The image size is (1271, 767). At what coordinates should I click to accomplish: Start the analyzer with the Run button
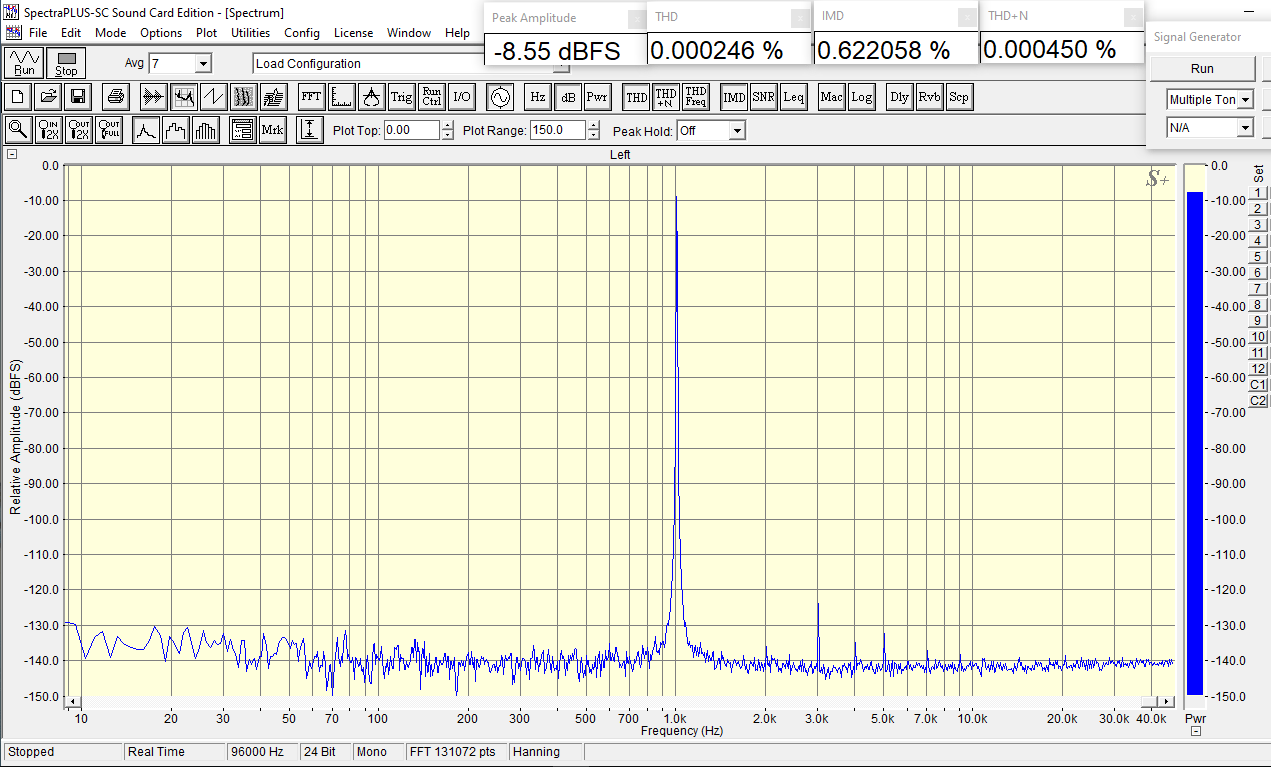coord(24,63)
